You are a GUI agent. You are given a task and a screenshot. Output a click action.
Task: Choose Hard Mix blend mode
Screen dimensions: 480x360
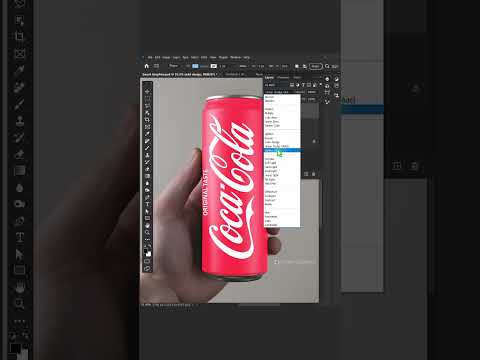coord(282,183)
